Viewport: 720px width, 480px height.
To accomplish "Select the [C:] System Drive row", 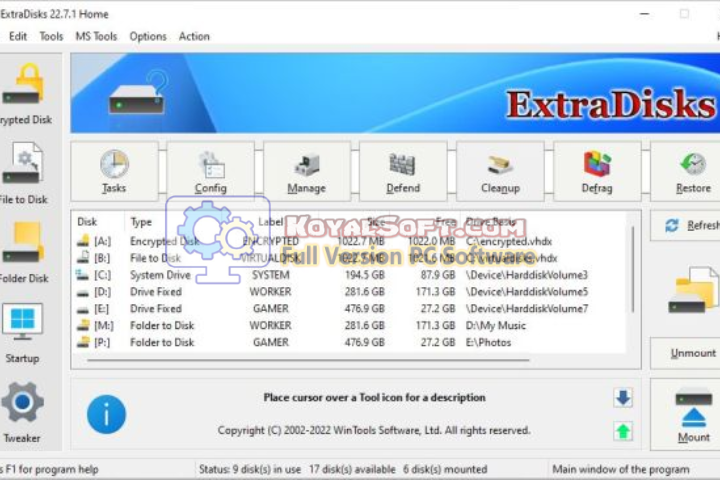I will [349, 275].
